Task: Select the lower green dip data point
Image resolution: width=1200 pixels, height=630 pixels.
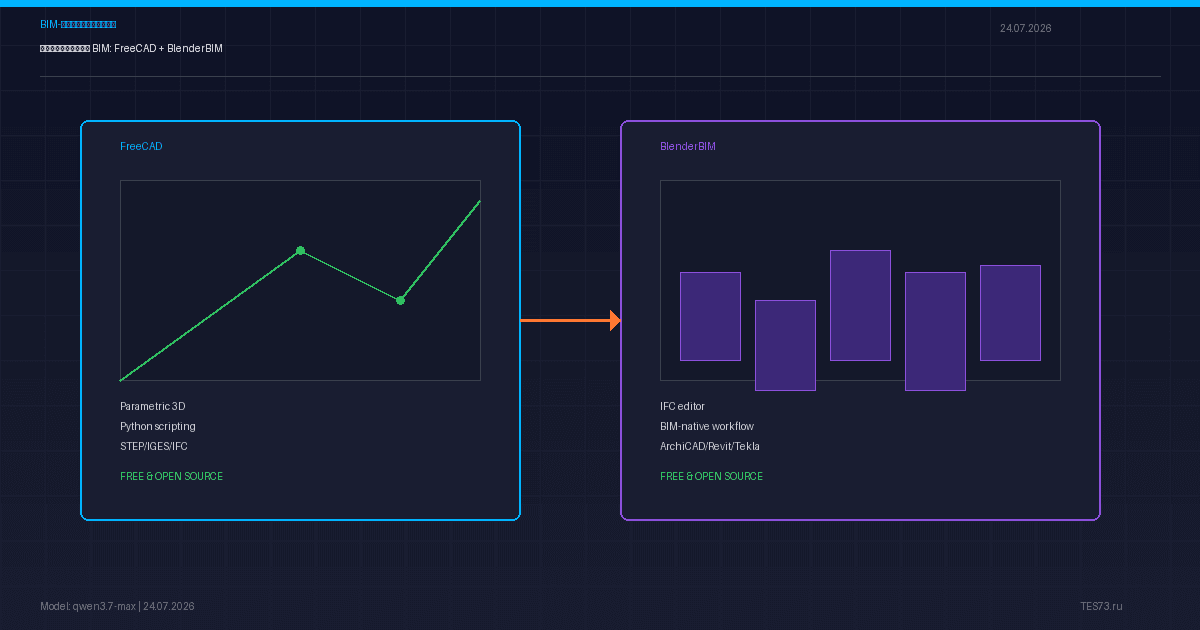Action: tap(400, 300)
